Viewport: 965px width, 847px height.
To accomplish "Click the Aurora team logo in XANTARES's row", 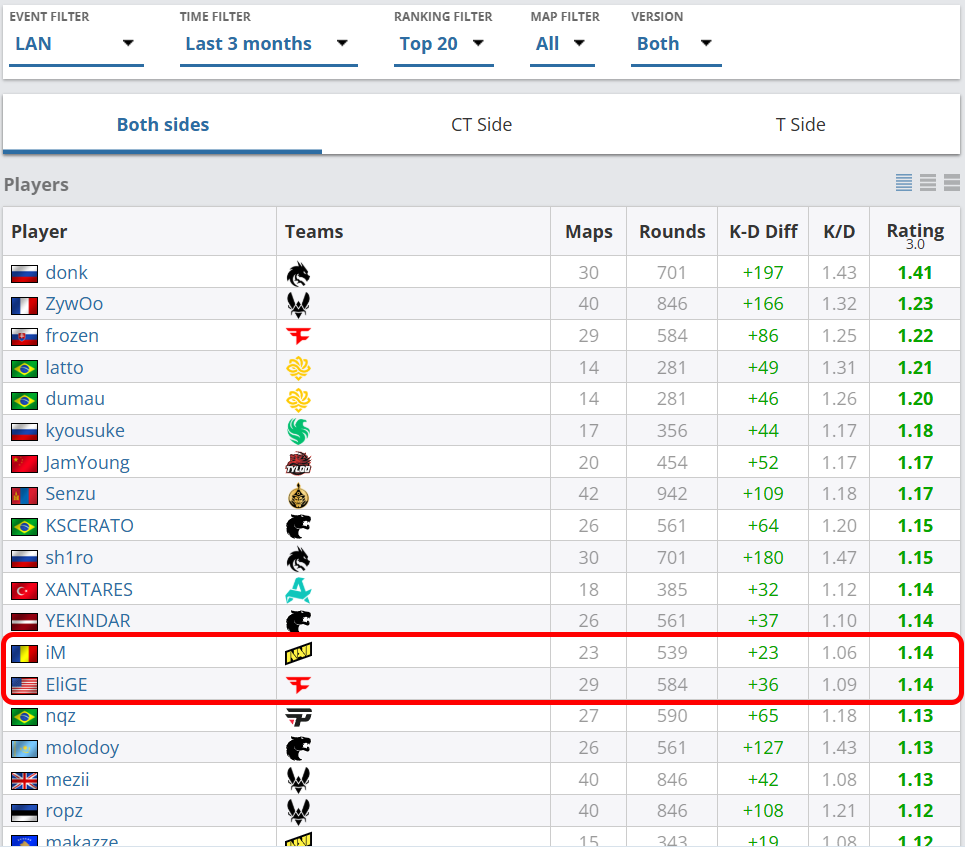I will pyautogui.click(x=298, y=590).
